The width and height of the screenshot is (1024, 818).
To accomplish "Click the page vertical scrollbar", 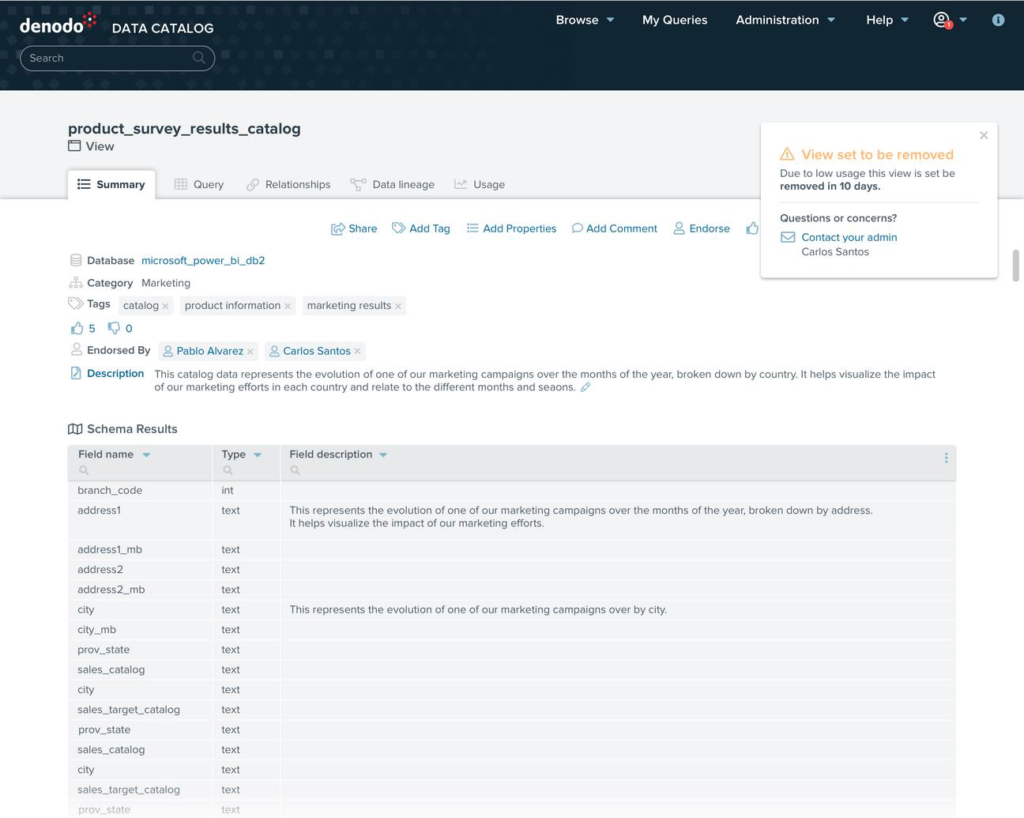I will coord(1016,265).
